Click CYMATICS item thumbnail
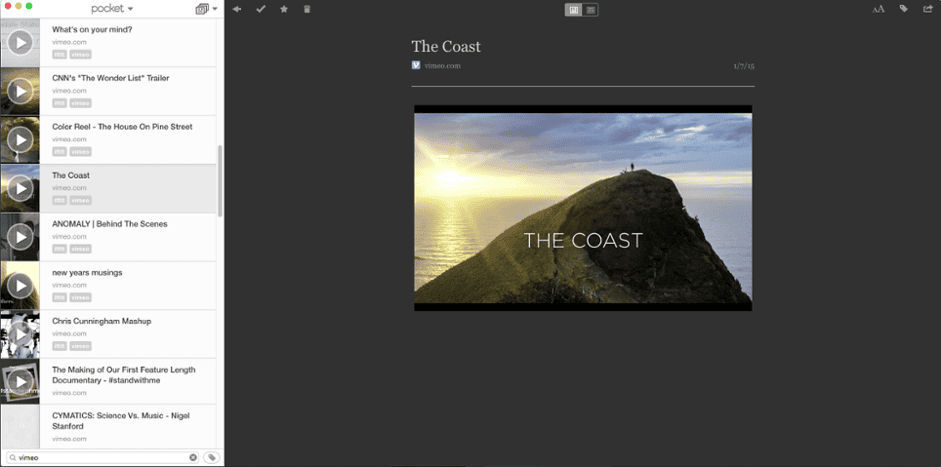The height and width of the screenshot is (467, 941). (x=20, y=426)
